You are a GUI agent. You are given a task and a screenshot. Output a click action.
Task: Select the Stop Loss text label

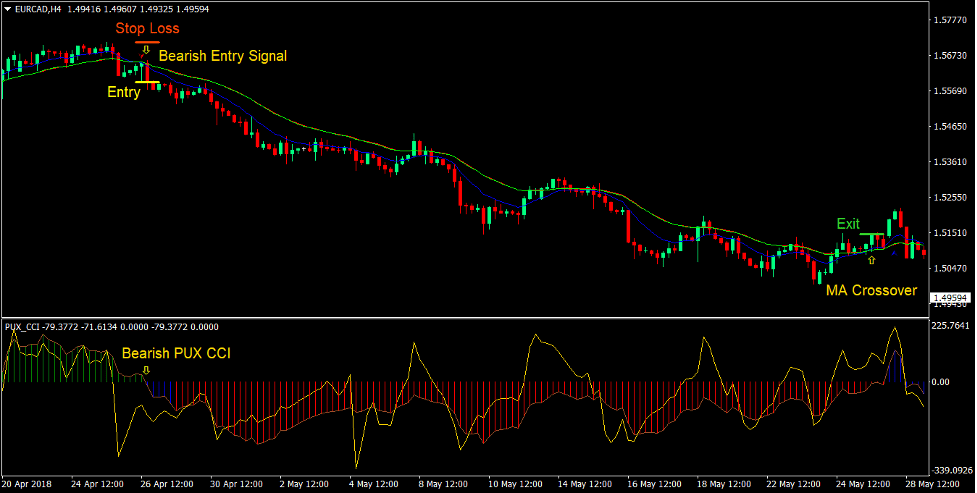(x=148, y=28)
